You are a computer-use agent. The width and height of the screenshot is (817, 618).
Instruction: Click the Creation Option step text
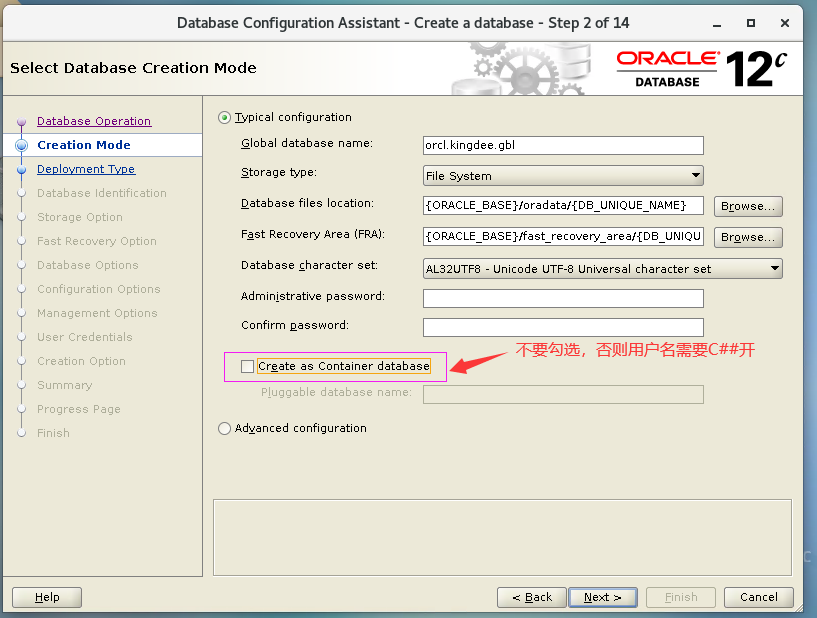tap(81, 361)
